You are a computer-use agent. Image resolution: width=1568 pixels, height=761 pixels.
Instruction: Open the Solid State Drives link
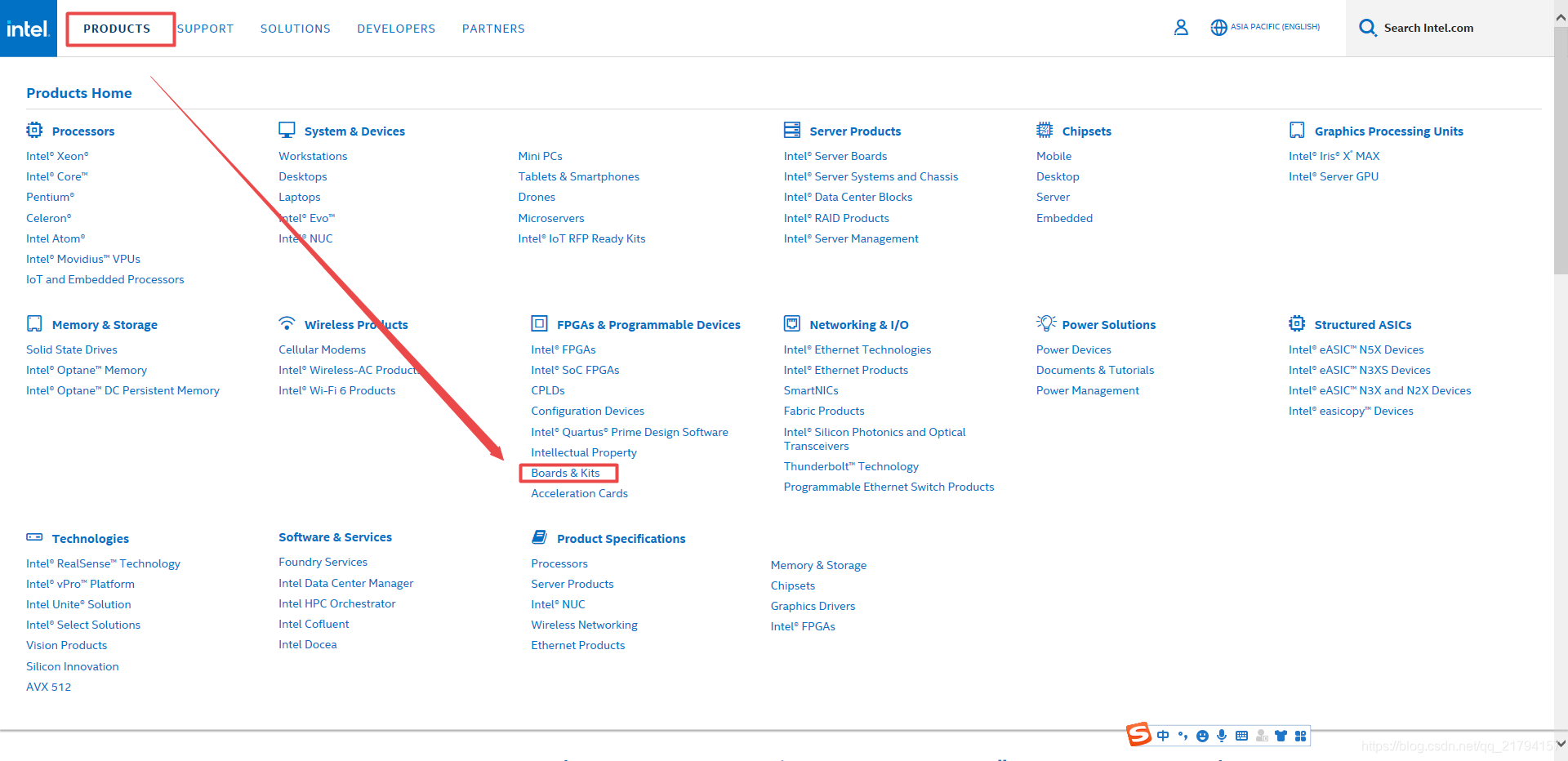pyautogui.click(x=72, y=349)
